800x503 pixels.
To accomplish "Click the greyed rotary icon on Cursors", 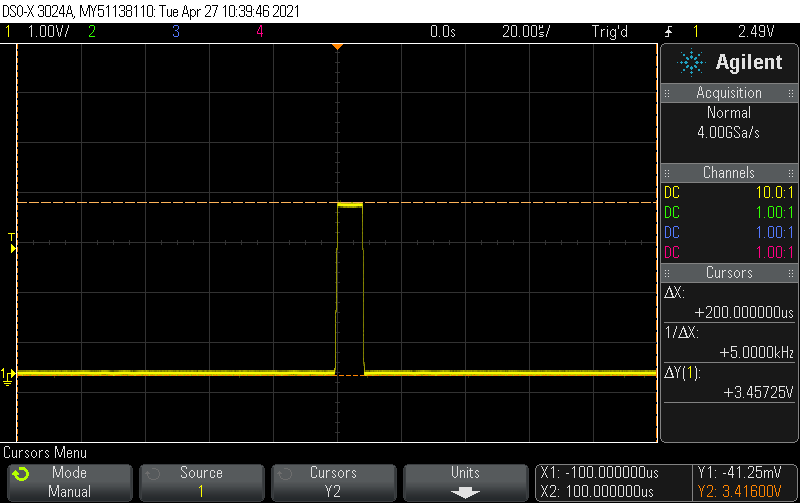I will 285,474.
